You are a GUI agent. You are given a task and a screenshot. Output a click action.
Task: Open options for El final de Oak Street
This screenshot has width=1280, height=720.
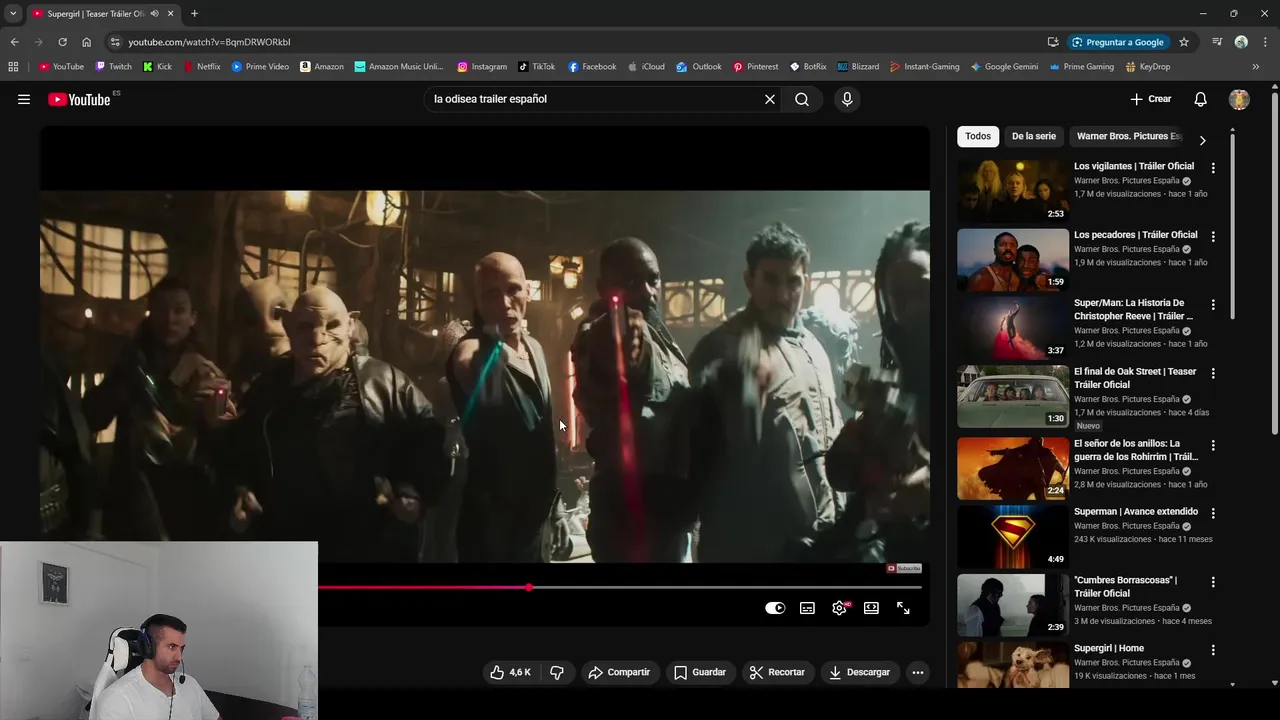(1213, 373)
